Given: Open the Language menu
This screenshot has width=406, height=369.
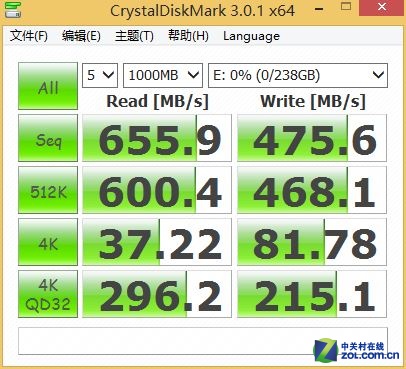Looking at the screenshot, I should tap(251, 36).
